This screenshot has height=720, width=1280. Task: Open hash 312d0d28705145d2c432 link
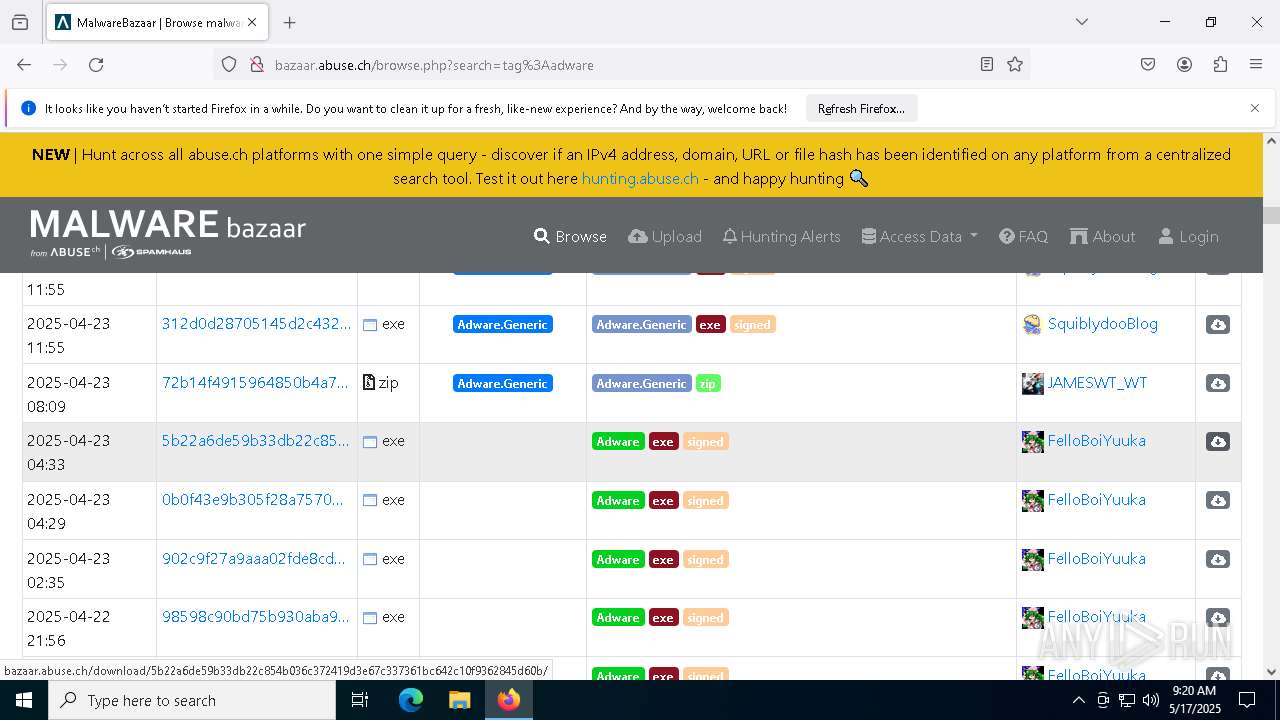coord(256,324)
